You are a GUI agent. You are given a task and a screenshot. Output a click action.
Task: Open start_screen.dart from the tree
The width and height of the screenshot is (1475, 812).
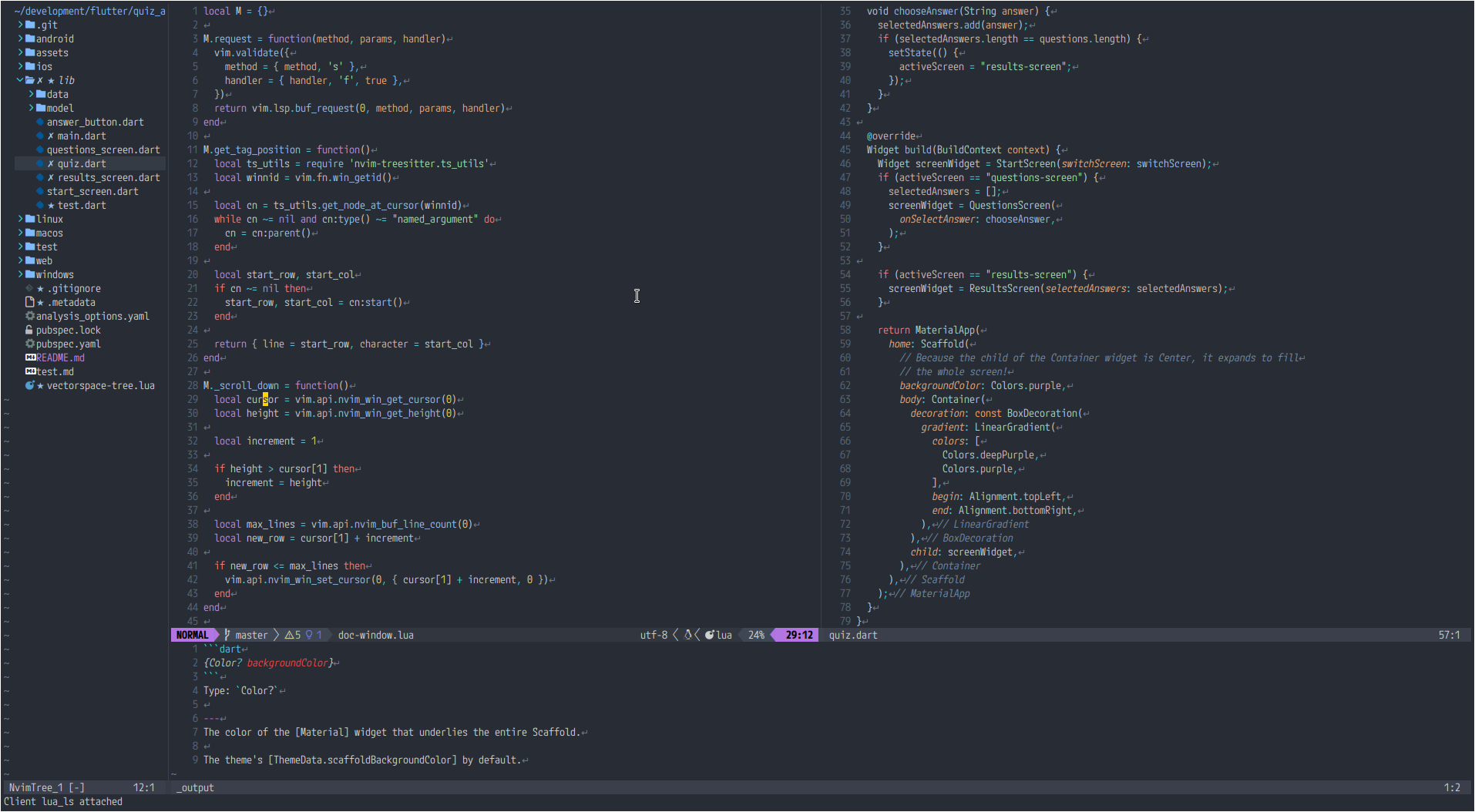(92, 191)
